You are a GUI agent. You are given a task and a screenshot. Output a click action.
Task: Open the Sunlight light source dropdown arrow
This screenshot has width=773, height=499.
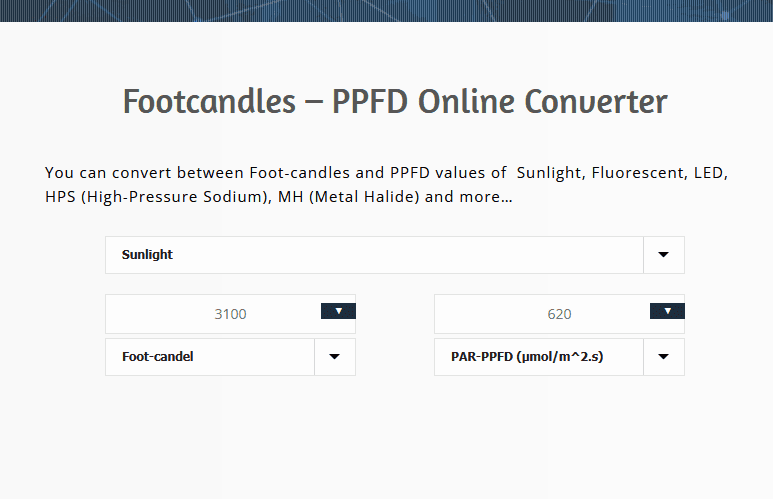click(664, 255)
